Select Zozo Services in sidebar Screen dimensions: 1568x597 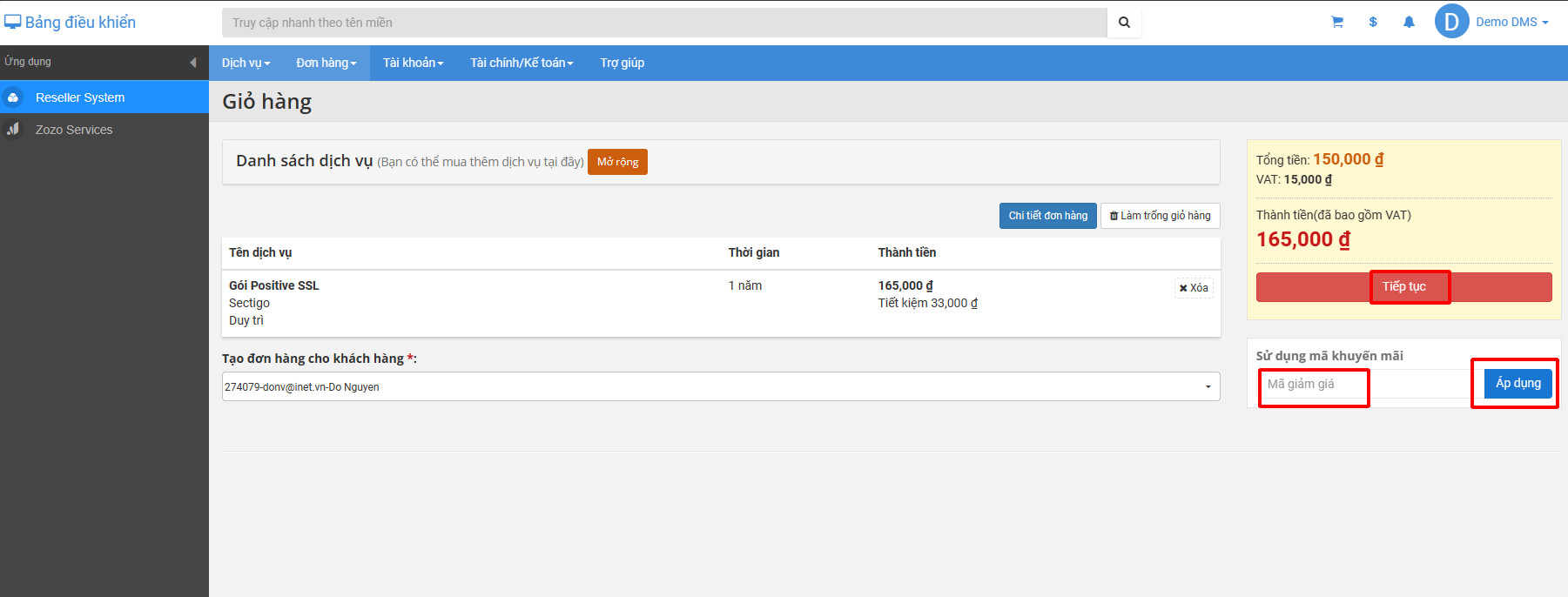(104, 130)
